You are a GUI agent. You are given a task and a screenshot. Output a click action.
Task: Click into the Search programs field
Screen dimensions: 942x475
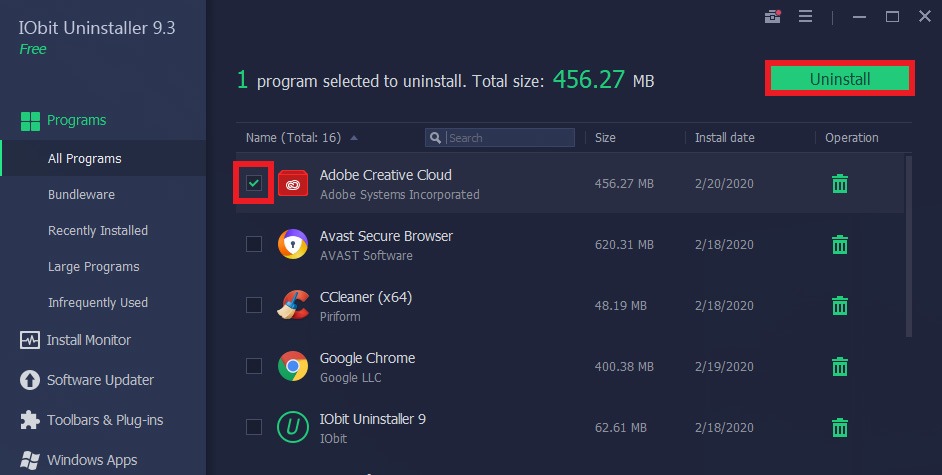point(500,138)
